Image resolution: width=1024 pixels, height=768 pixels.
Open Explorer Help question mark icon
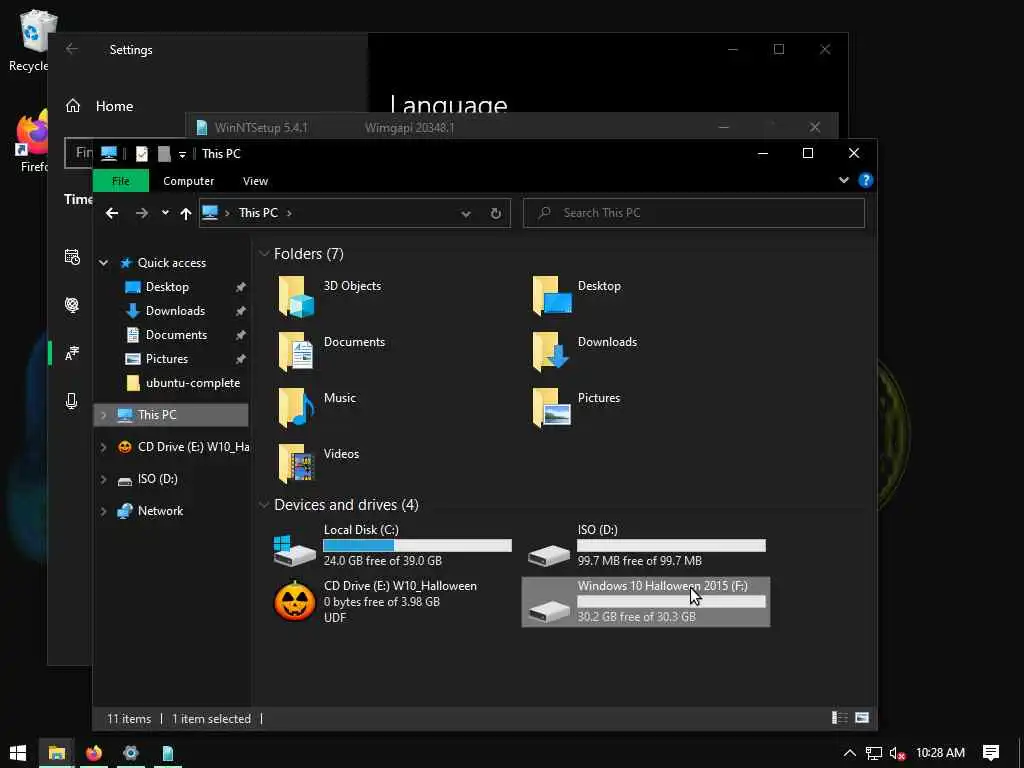pos(865,180)
